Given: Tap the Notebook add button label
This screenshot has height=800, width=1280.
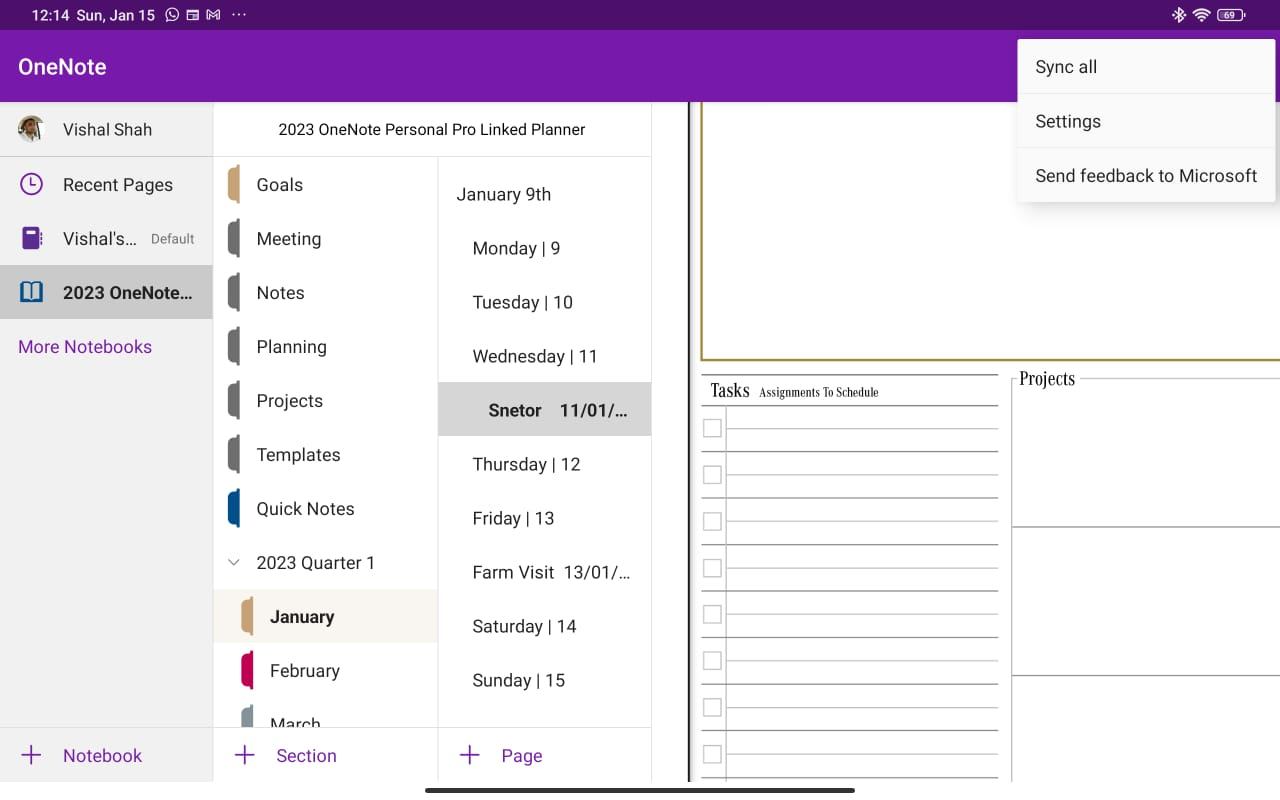Looking at the screenshot, I should pos(102,755).
